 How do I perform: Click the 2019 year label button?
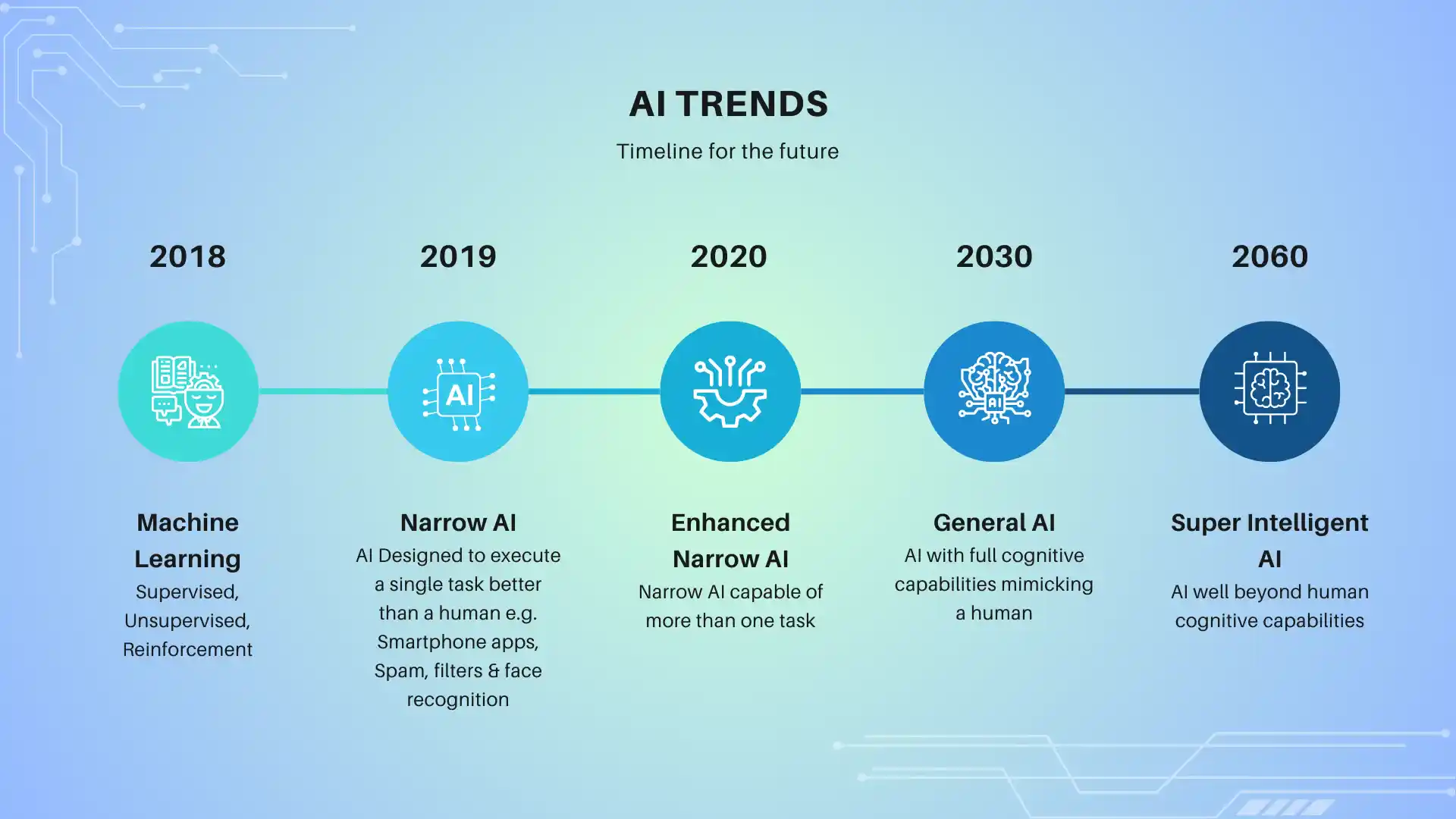457,255
